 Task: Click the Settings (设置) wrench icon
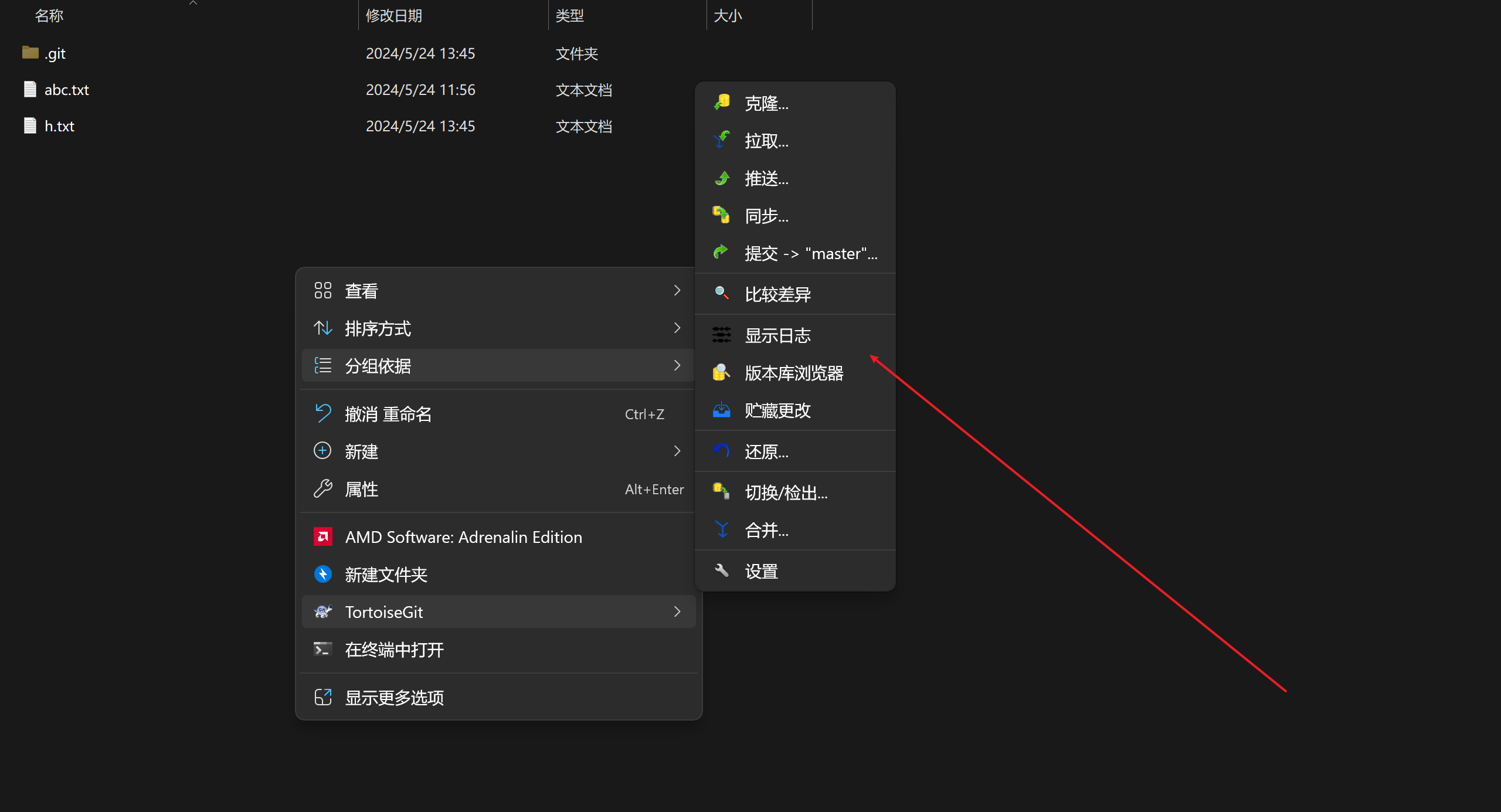coord(722,570)
